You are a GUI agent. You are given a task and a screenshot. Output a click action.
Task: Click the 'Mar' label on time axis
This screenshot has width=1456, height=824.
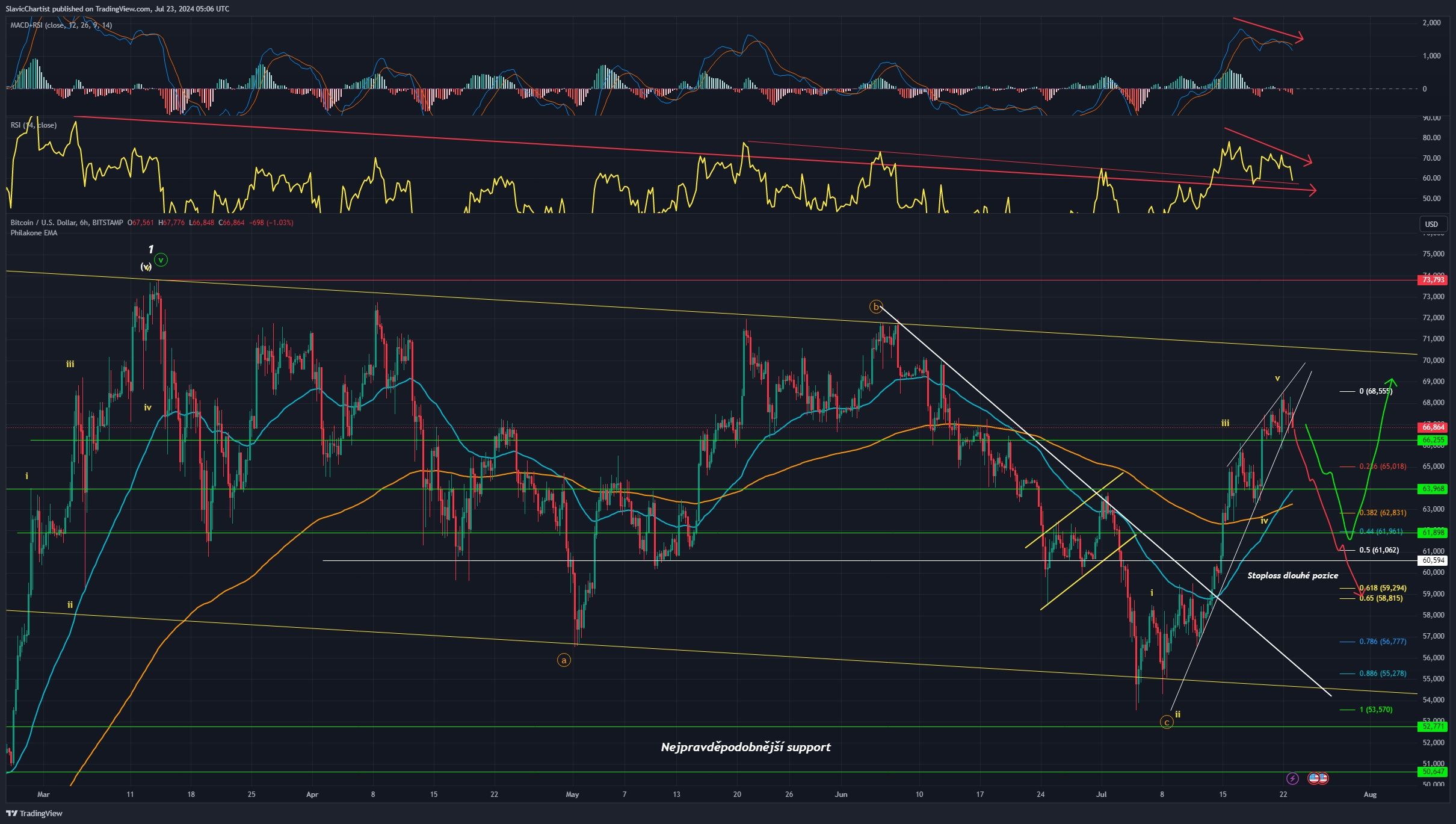tap(43, 795)
